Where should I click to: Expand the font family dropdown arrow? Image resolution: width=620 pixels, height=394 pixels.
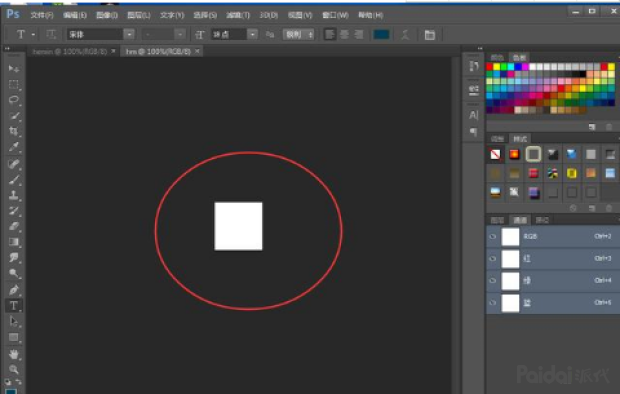pyautogui.click(x=129, y=34)
